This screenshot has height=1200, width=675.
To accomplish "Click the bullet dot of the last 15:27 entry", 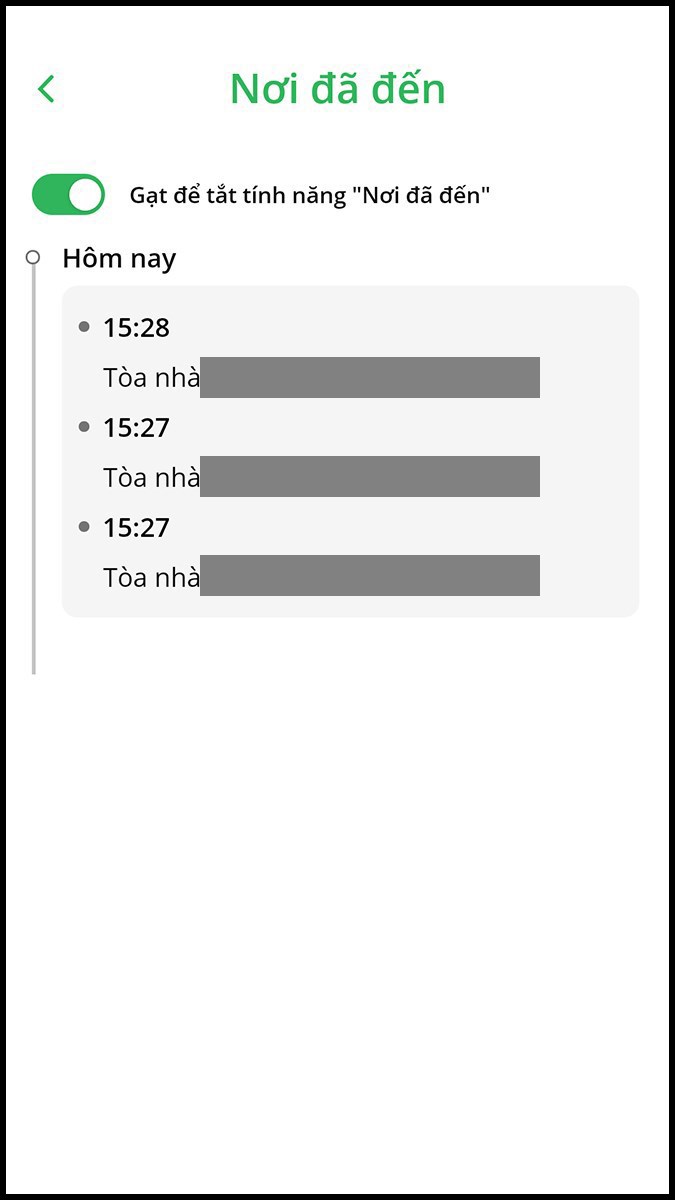I will coord(84,526).
